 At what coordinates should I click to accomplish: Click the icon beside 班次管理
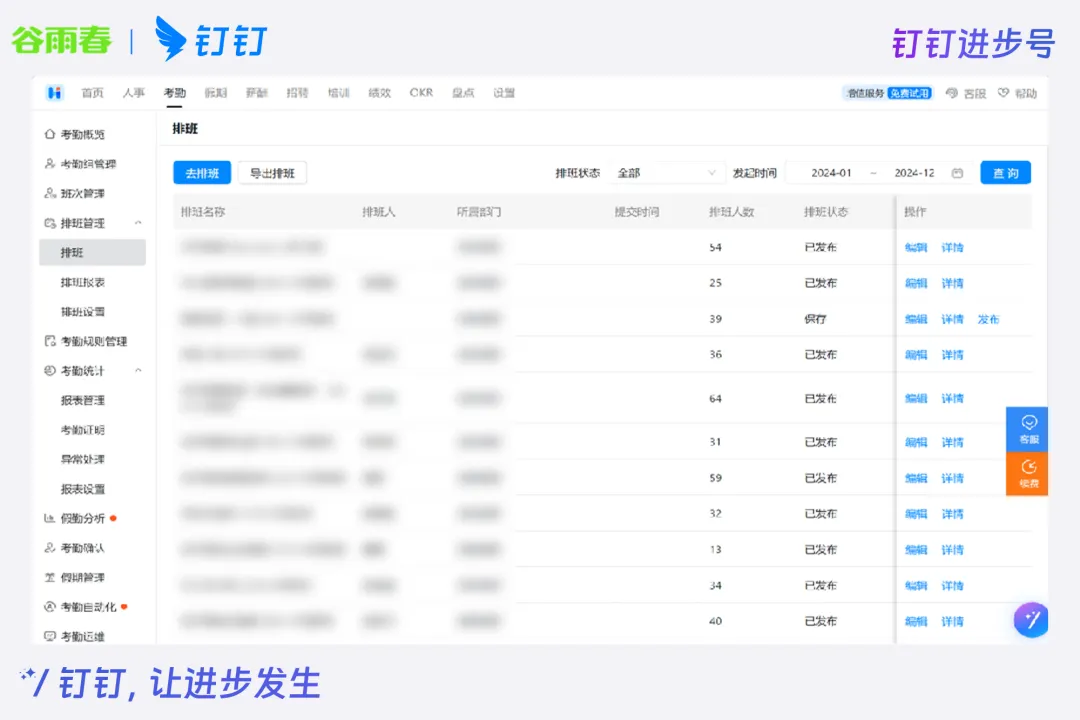[x=50, y=193]
